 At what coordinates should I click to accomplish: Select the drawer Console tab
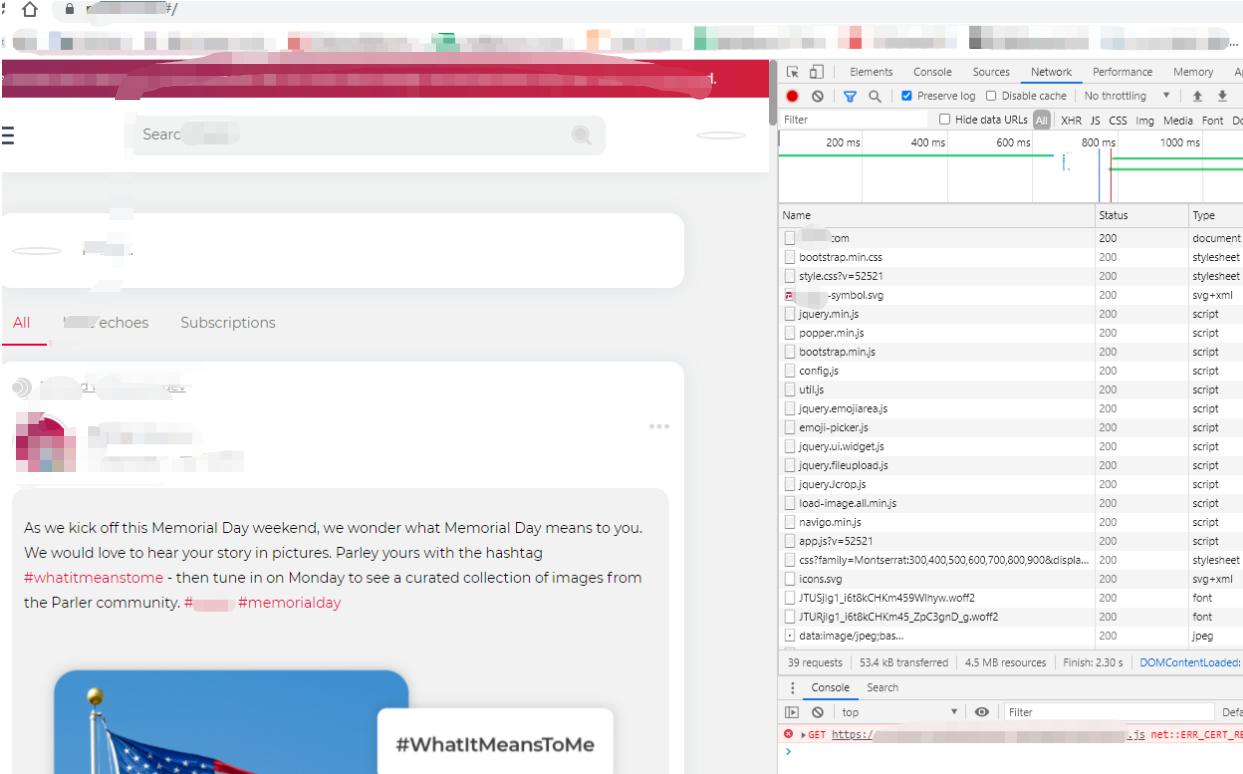(x=830, y=688)
